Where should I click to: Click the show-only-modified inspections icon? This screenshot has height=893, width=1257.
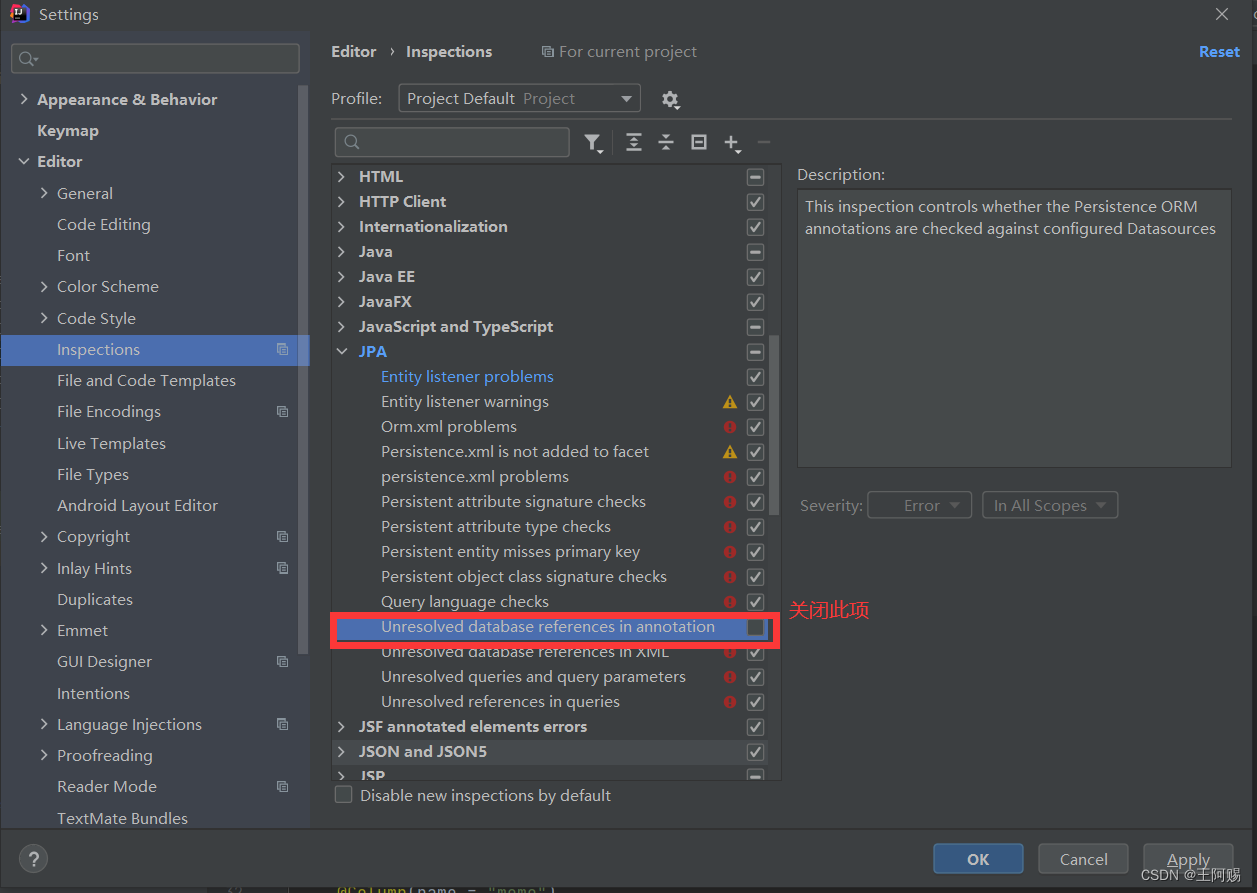[x=699, y=142]
